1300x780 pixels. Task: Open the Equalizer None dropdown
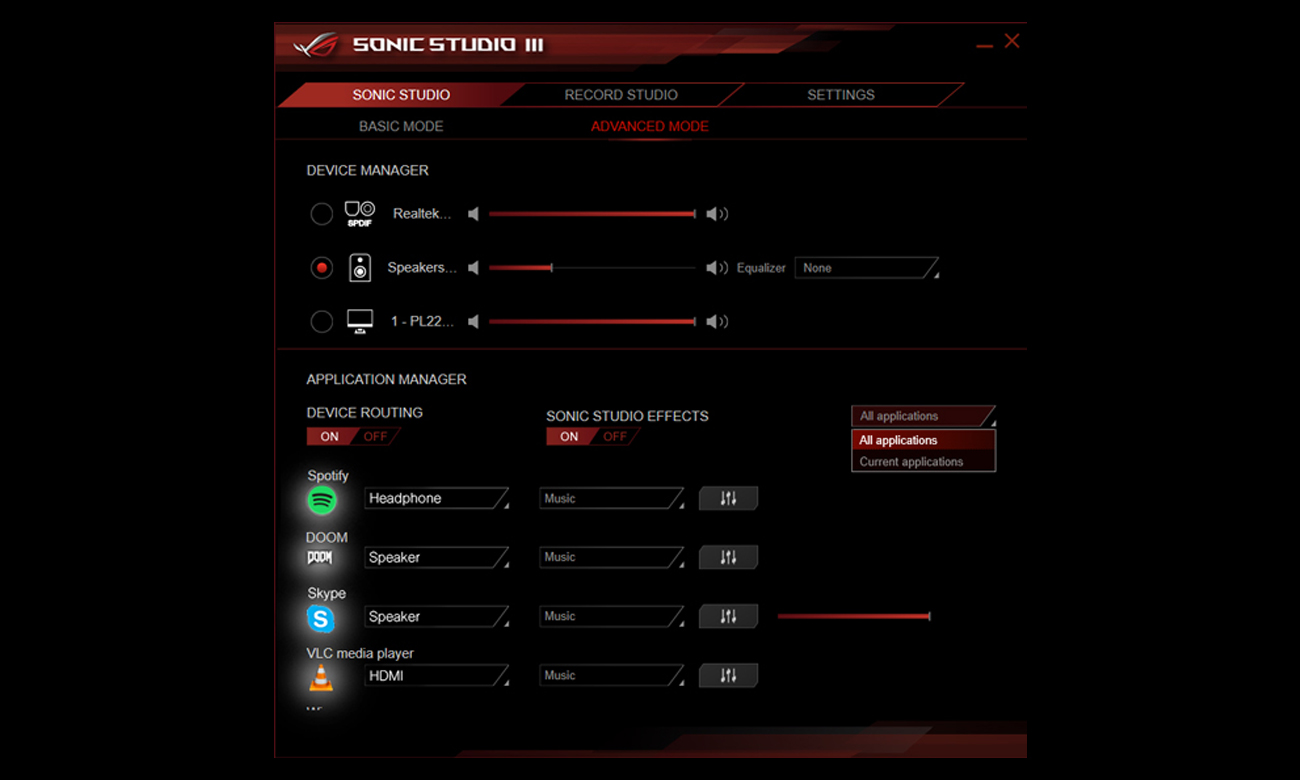[867, 268]
